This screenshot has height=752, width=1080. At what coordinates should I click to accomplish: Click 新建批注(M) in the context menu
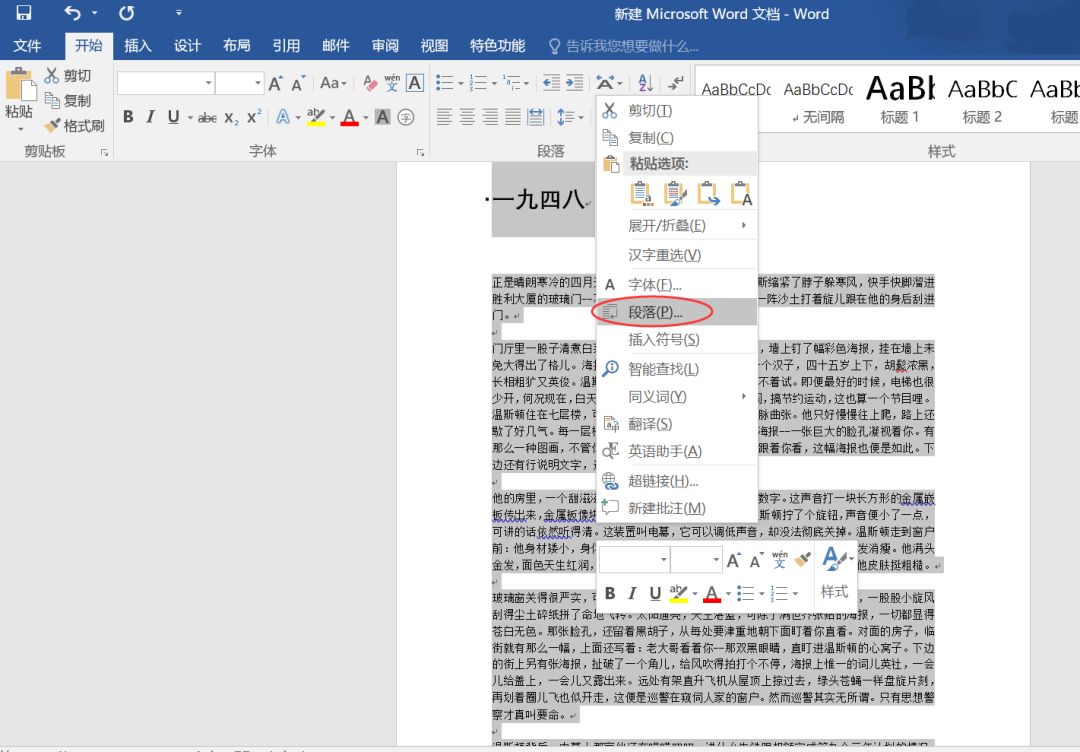click(676, 508)
